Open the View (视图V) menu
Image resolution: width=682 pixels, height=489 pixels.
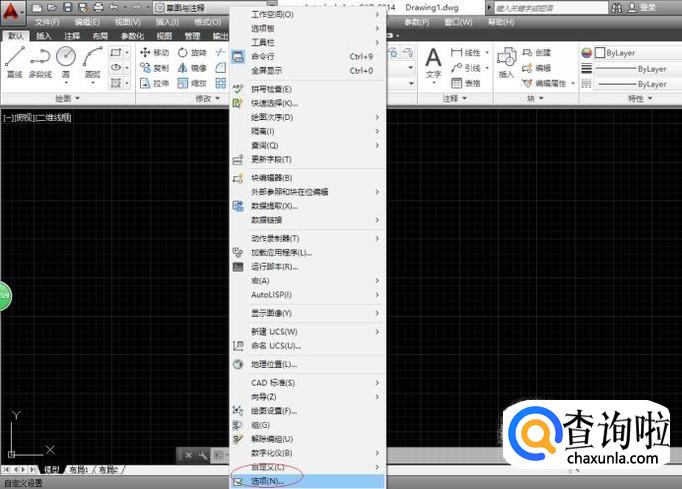coord(127,22)
